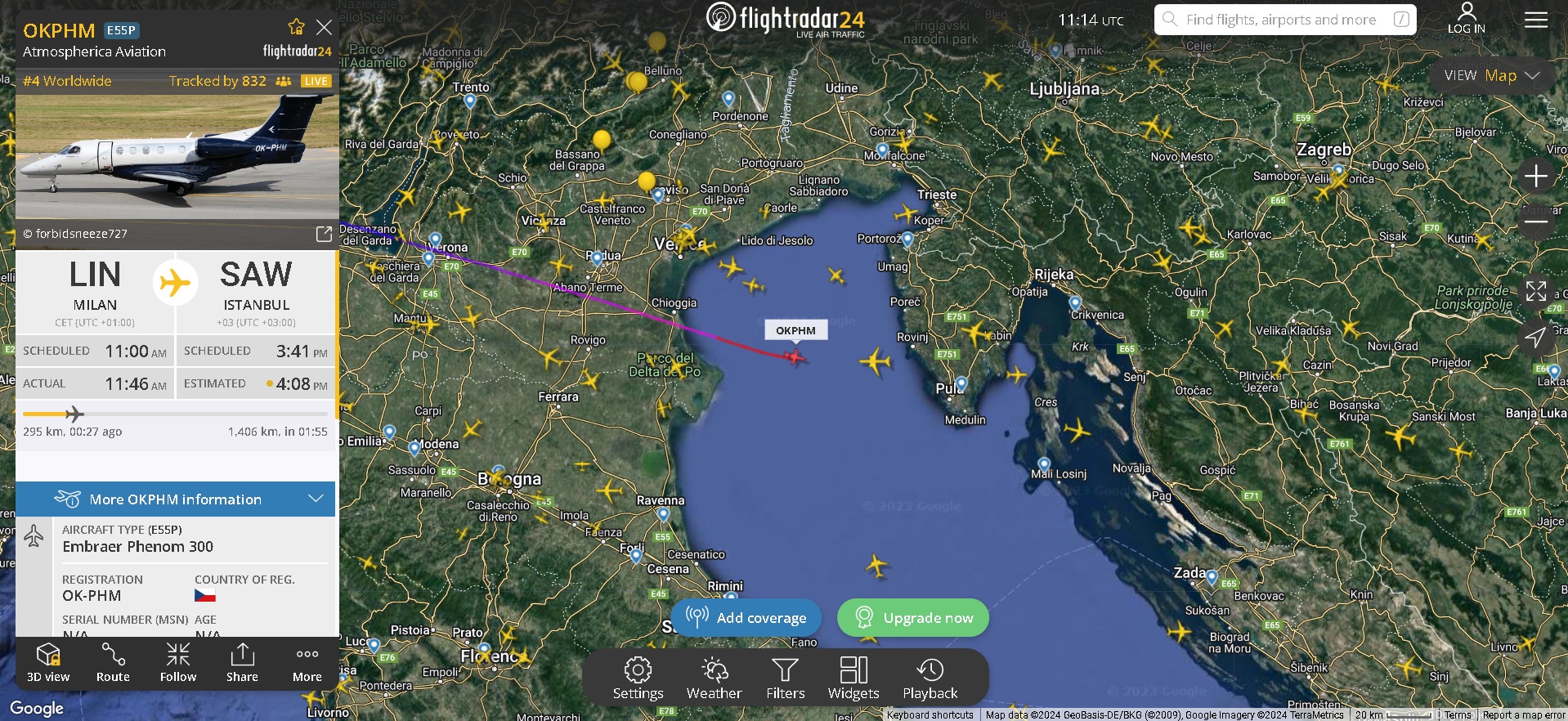Click the Add coverage button

point(746,618)
